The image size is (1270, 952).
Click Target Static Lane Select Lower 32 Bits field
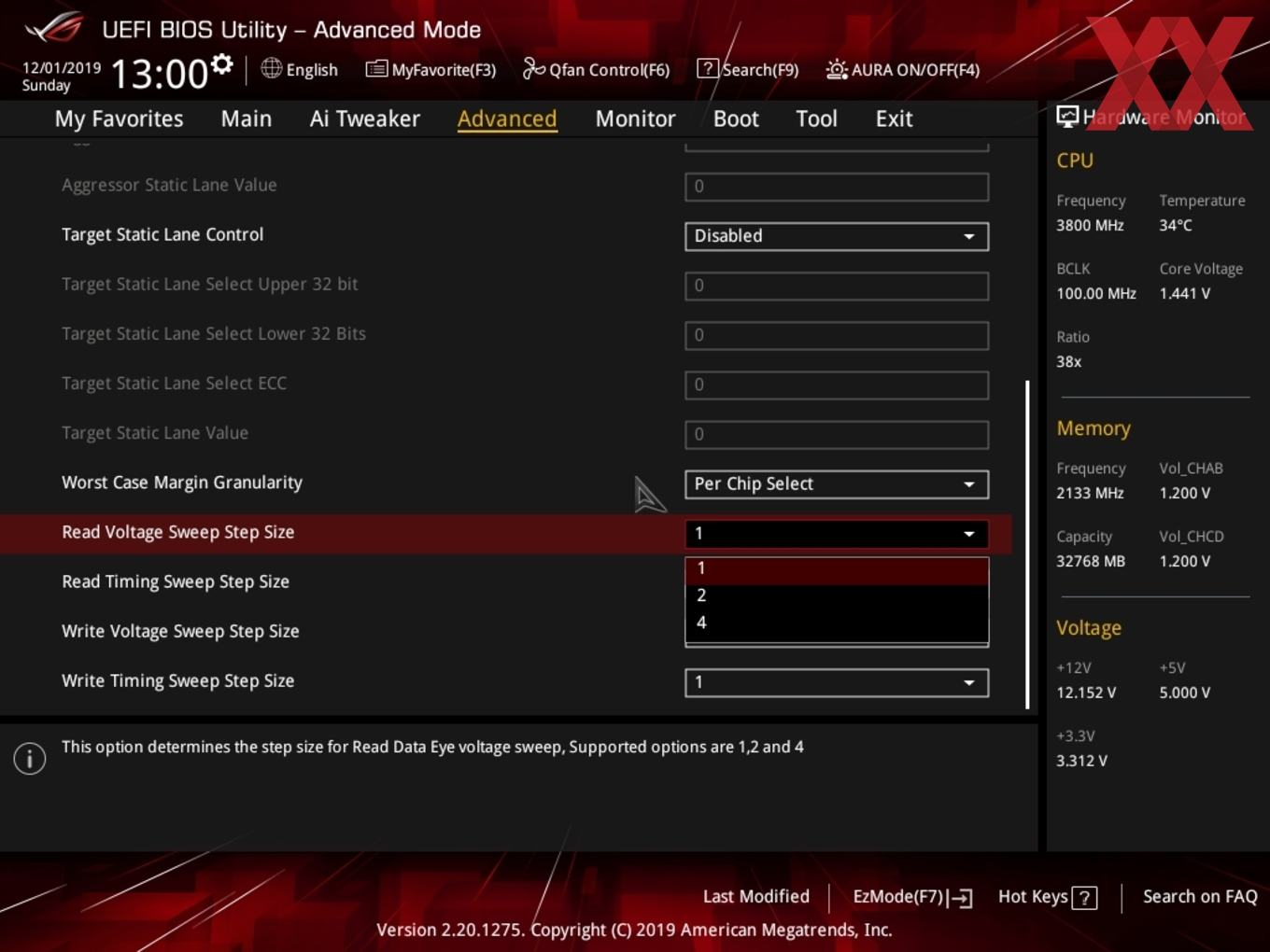pos(837,335)
